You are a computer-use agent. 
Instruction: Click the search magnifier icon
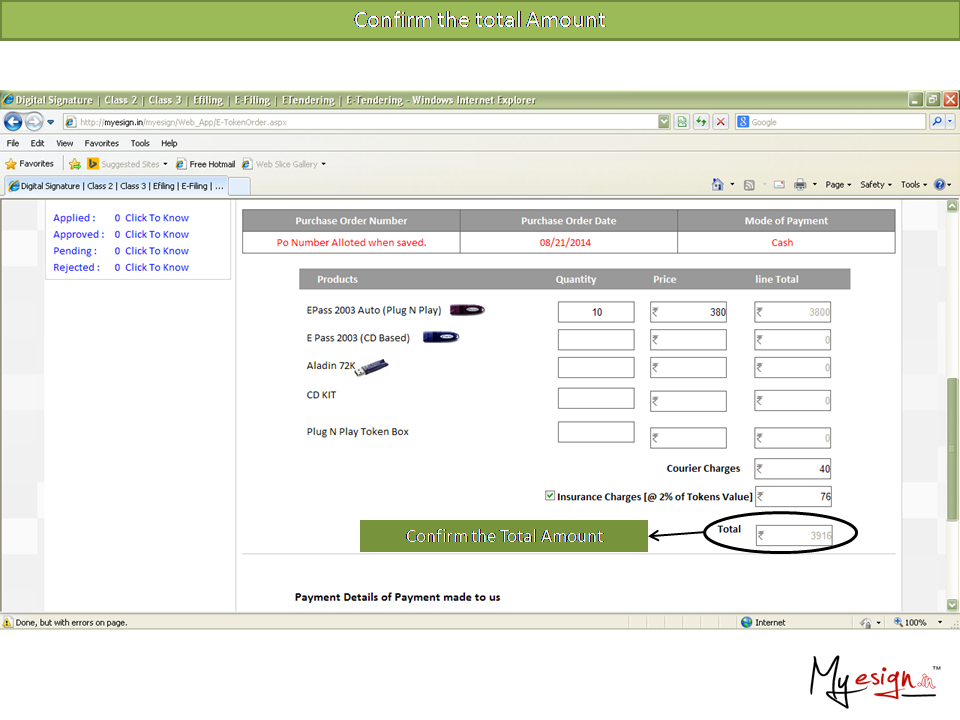click(x=937, y=122)
